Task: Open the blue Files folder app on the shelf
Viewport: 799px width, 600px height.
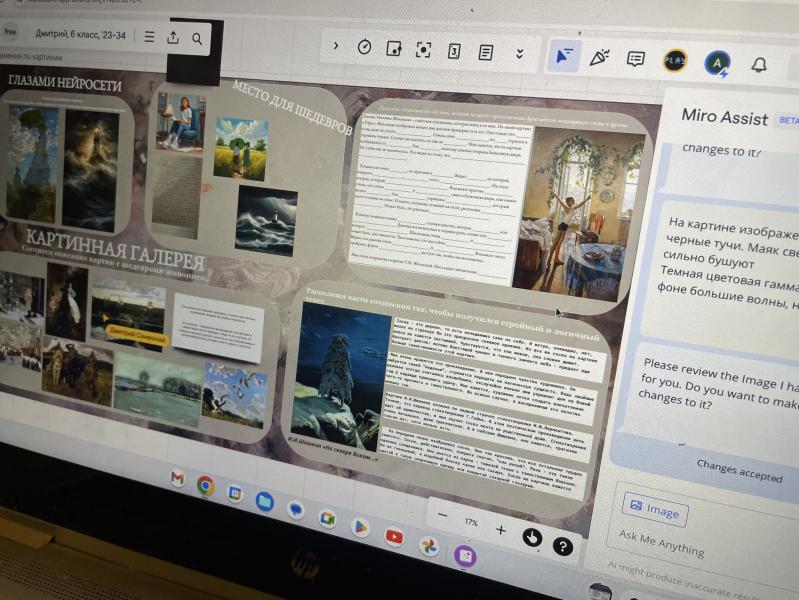Action: click(264, 502)
